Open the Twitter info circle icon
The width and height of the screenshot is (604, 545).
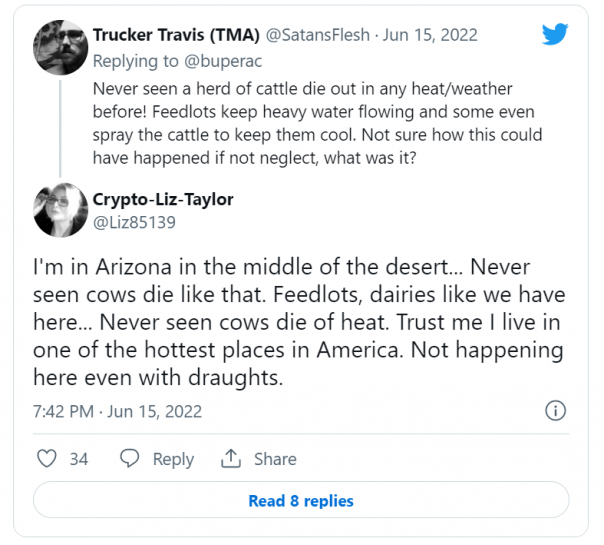(x=556, y=411)
